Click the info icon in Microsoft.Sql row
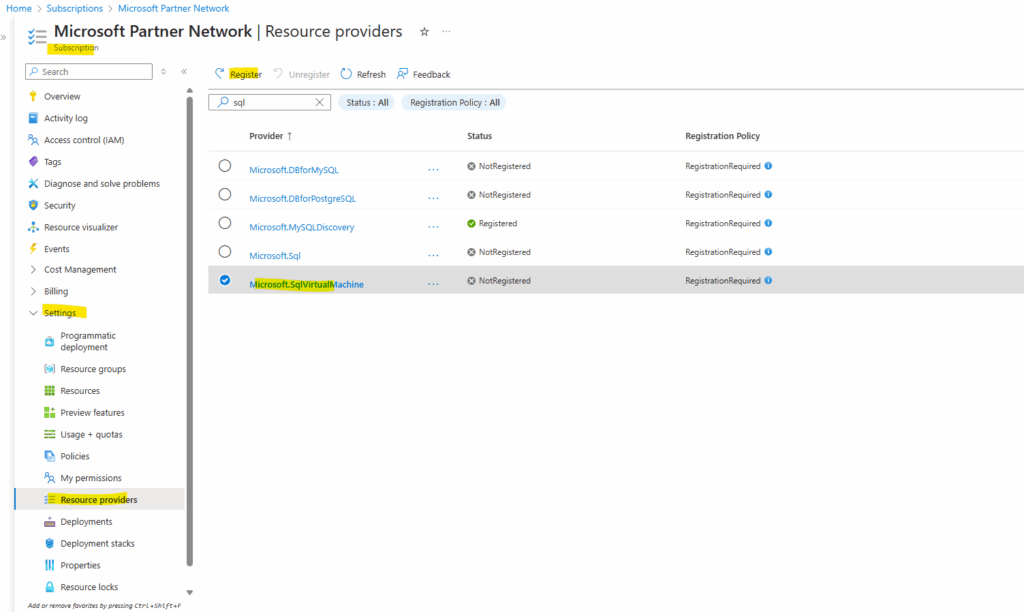1024x612 pixels. 769,252
